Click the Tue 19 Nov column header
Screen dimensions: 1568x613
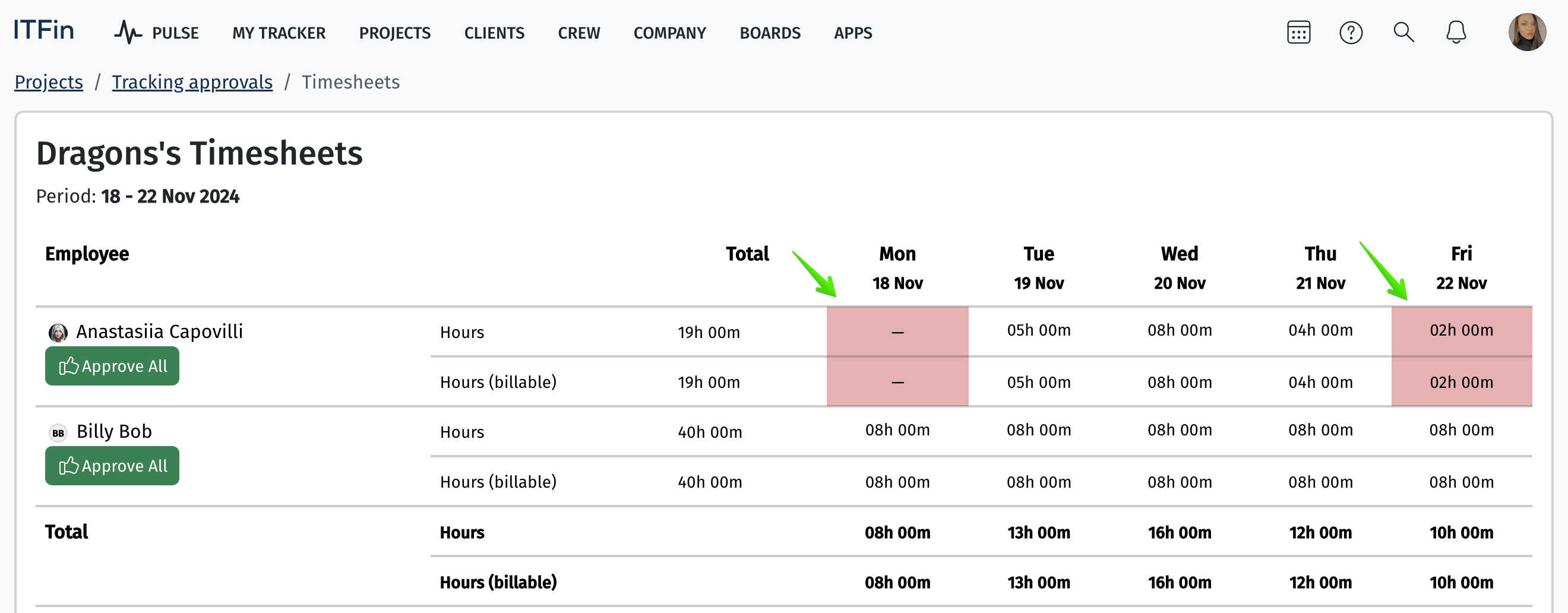pos(1038,268)
